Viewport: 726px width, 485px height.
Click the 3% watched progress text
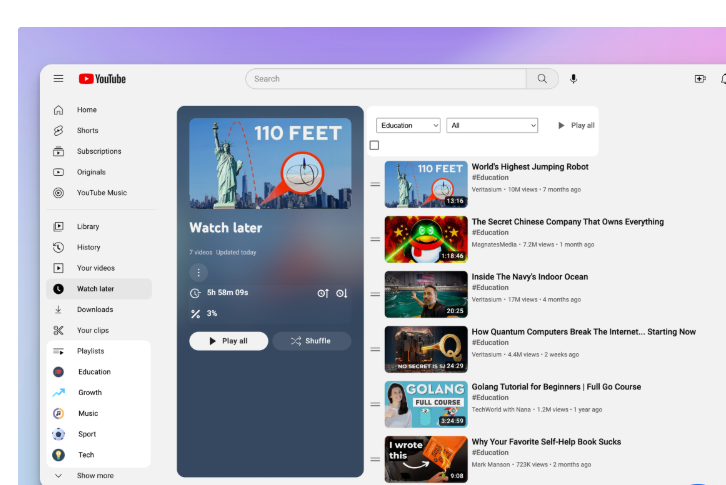(212, 314)
